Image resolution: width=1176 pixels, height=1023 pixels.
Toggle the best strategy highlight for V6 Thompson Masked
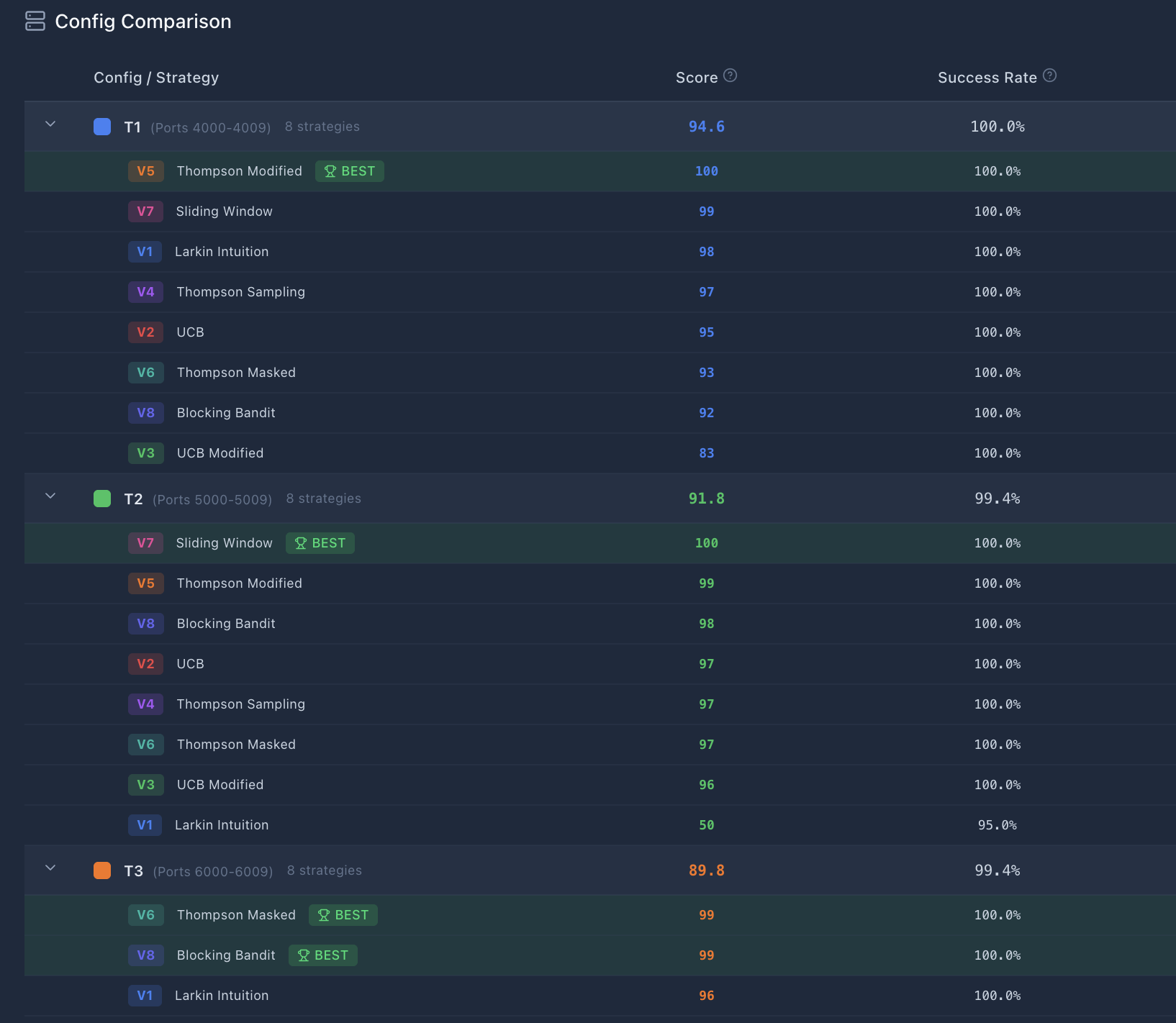click(x=343, y=914)
